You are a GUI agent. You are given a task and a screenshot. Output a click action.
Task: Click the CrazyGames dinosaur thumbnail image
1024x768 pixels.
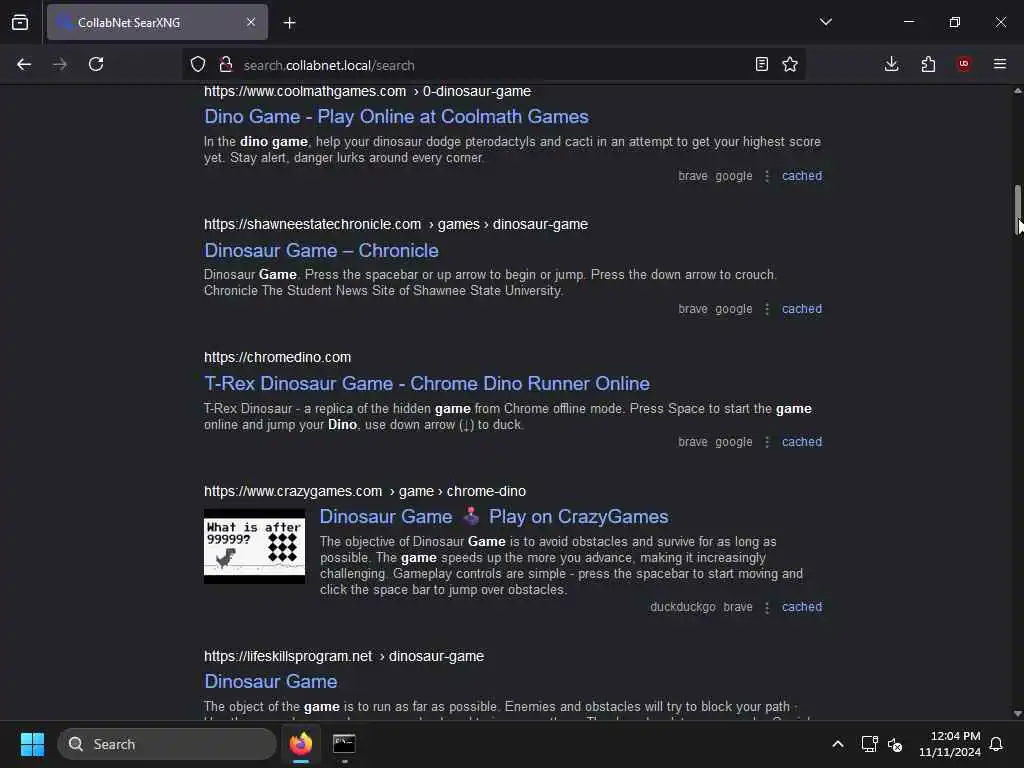[x=254, y=547]
